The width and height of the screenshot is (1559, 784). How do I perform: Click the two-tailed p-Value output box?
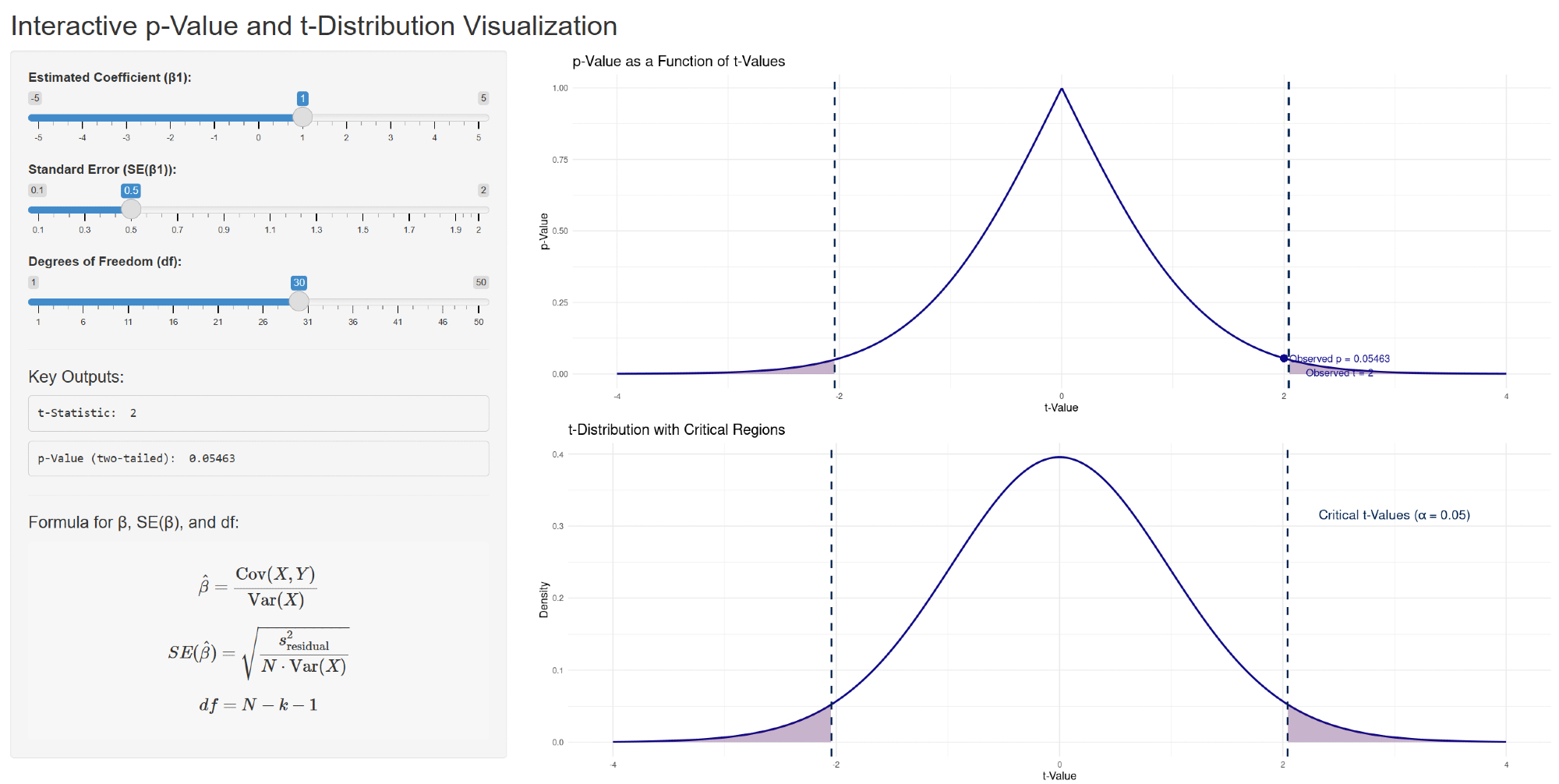pos(258,458)
